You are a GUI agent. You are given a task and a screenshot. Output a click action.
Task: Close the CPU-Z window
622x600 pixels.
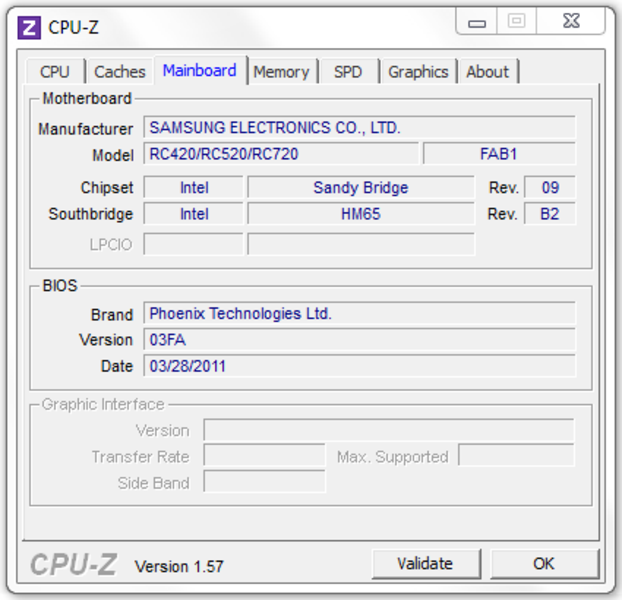(571, 22)
